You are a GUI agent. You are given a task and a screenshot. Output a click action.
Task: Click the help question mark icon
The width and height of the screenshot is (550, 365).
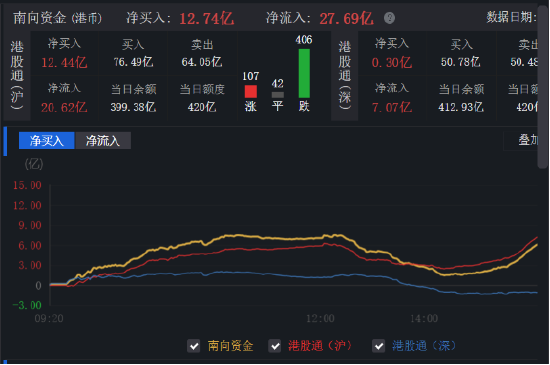[389, 18]
